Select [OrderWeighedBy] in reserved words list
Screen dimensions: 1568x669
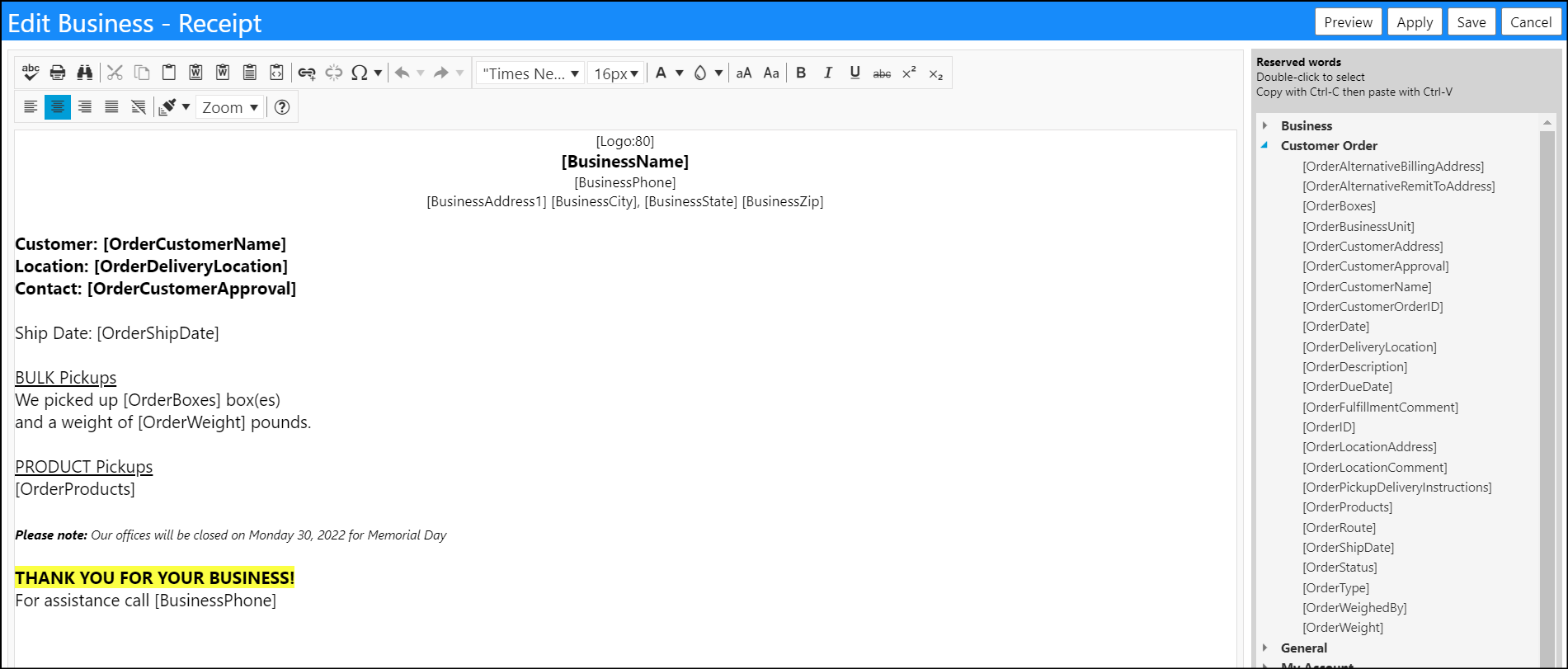pyautogui.click(x=1354, y=607)
